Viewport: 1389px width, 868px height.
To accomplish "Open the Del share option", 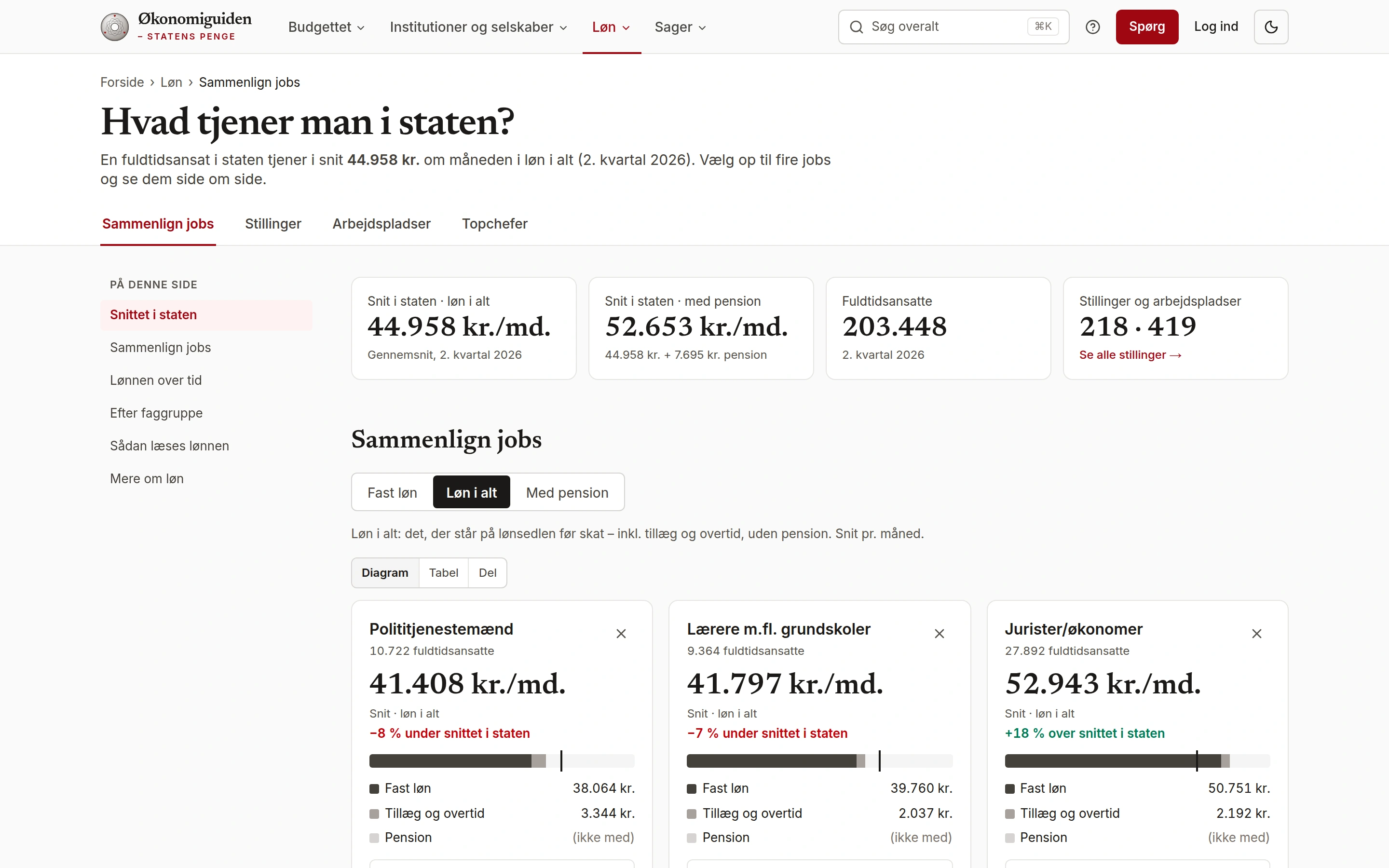I will click(487, 572).
